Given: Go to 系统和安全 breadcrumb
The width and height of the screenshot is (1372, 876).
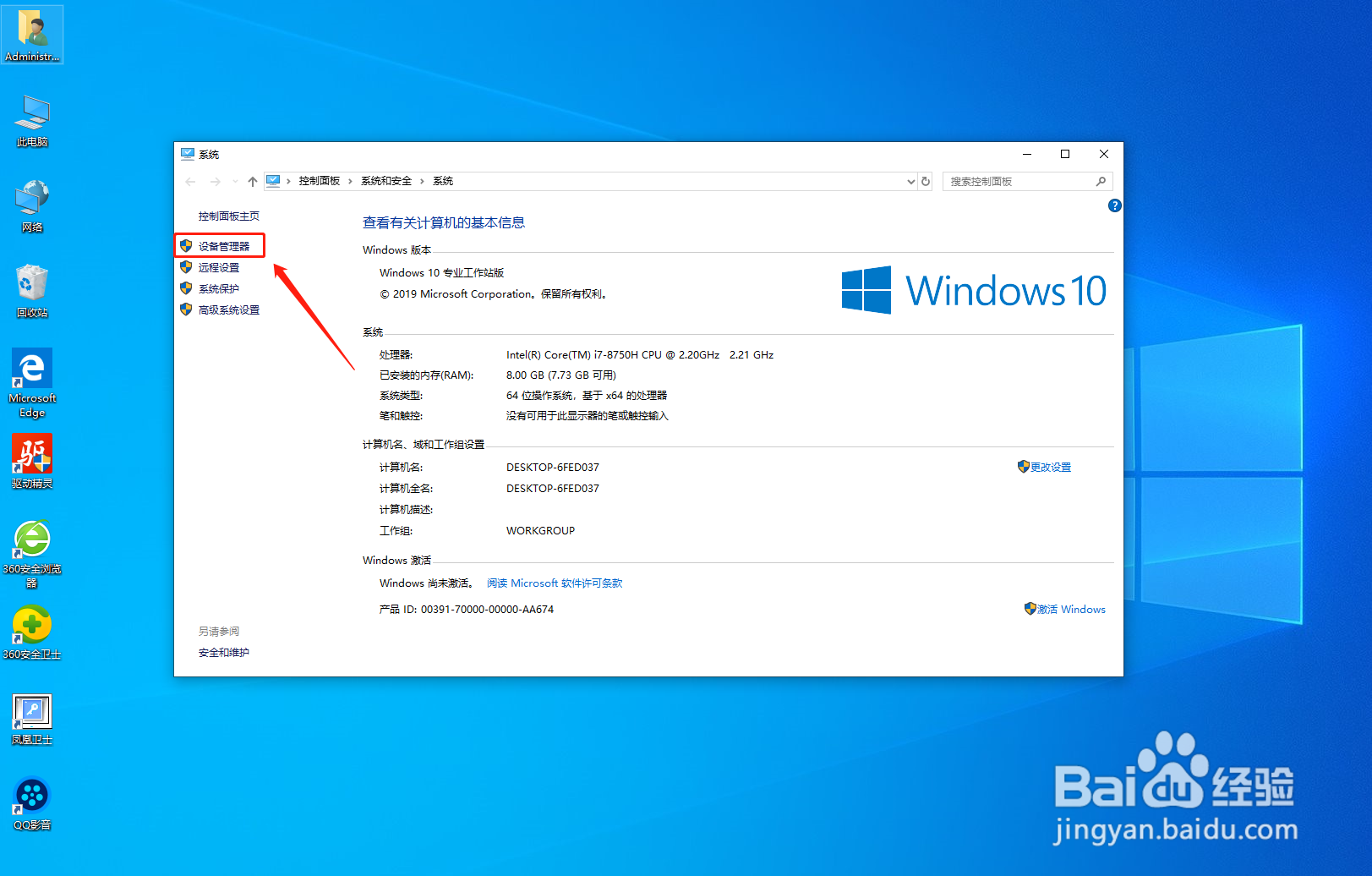Looking at the screenshot, I should [386, 181].
